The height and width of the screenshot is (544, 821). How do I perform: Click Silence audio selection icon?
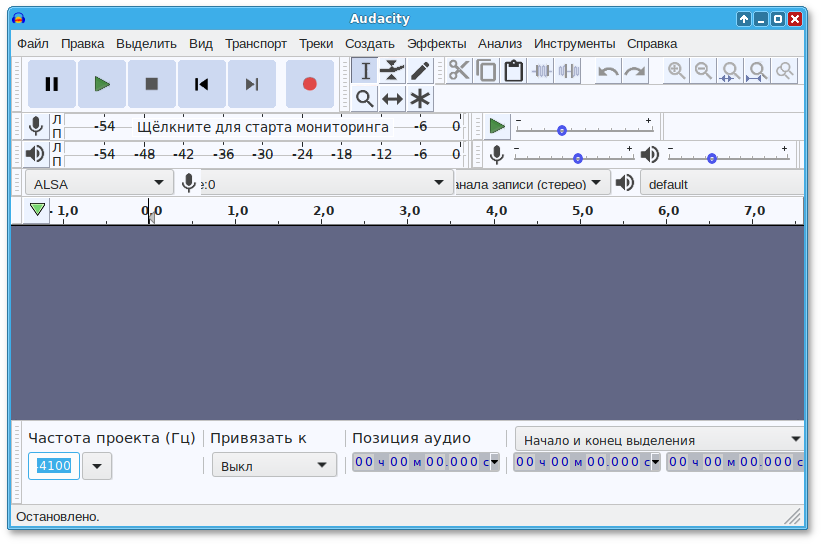[x=569, y=71]
